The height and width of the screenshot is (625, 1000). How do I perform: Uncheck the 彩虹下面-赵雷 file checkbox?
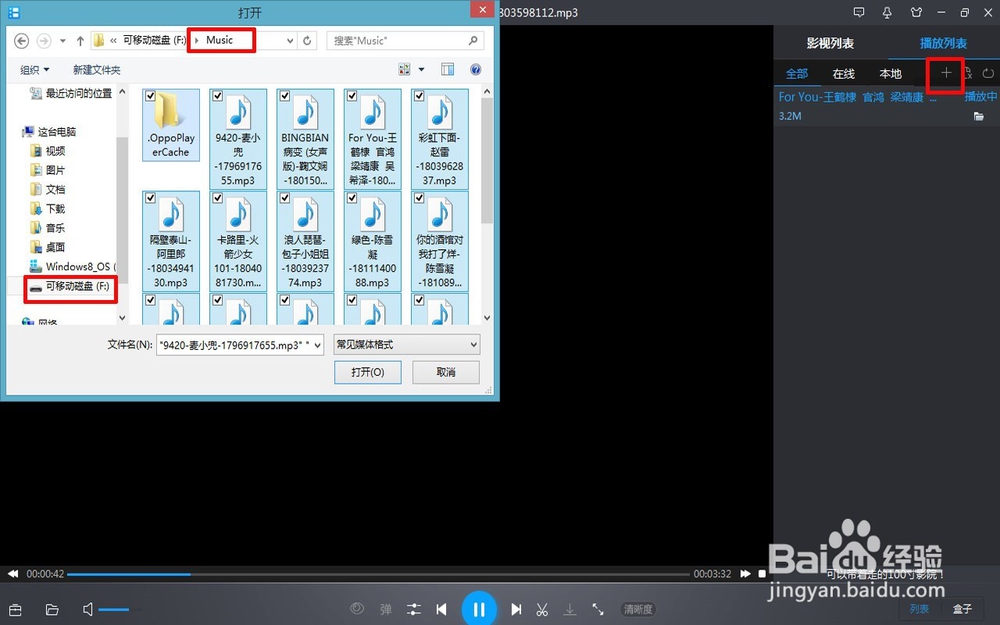[x=419, y=96]
